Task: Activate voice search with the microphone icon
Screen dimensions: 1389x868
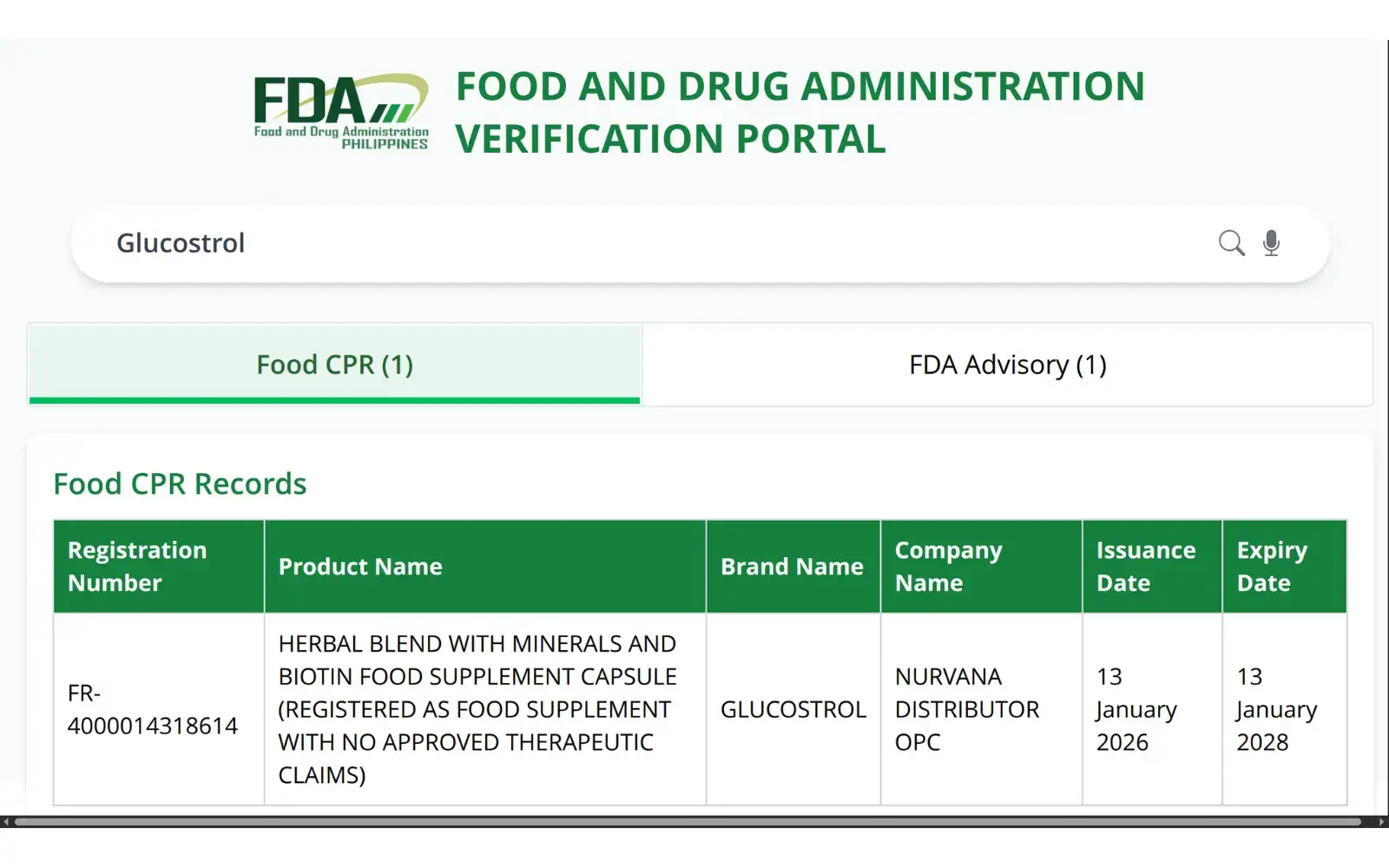Action: (x=1271, y=243)
